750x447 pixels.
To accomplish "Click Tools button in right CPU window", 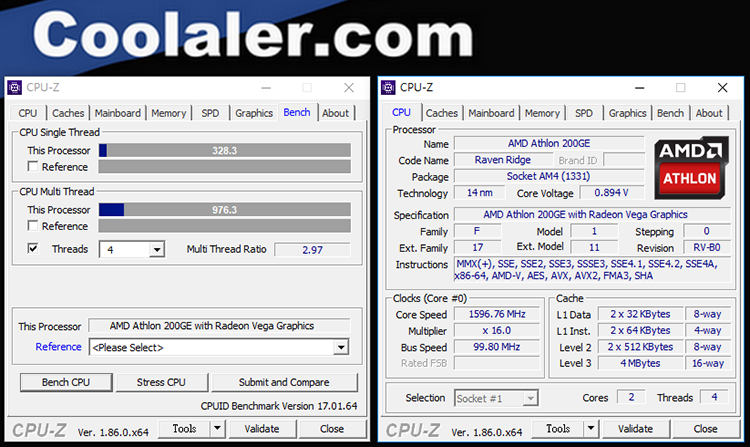I will click(x=558, y=428).
